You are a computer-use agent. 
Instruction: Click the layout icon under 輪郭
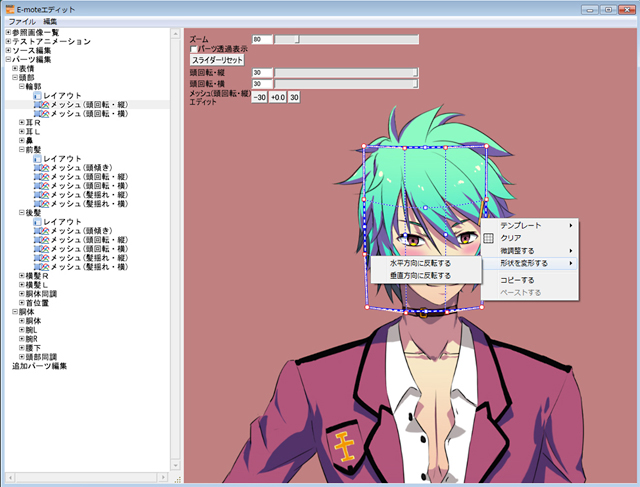37,96
